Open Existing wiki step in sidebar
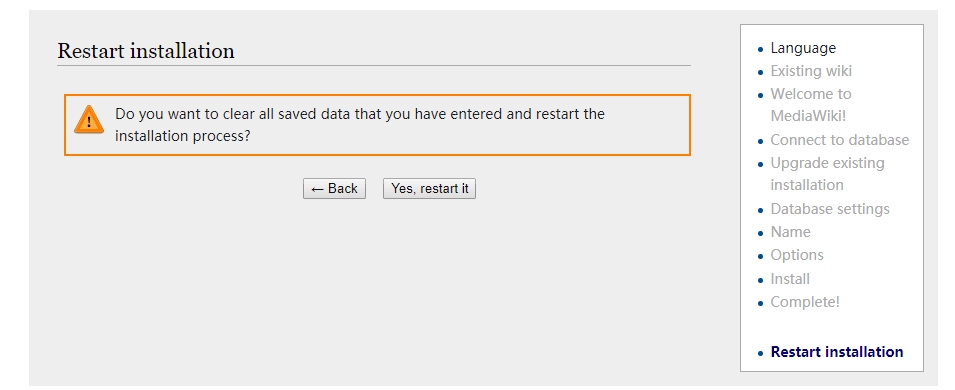The height and width of the screenshot is (390, 955). pos(811,71)
